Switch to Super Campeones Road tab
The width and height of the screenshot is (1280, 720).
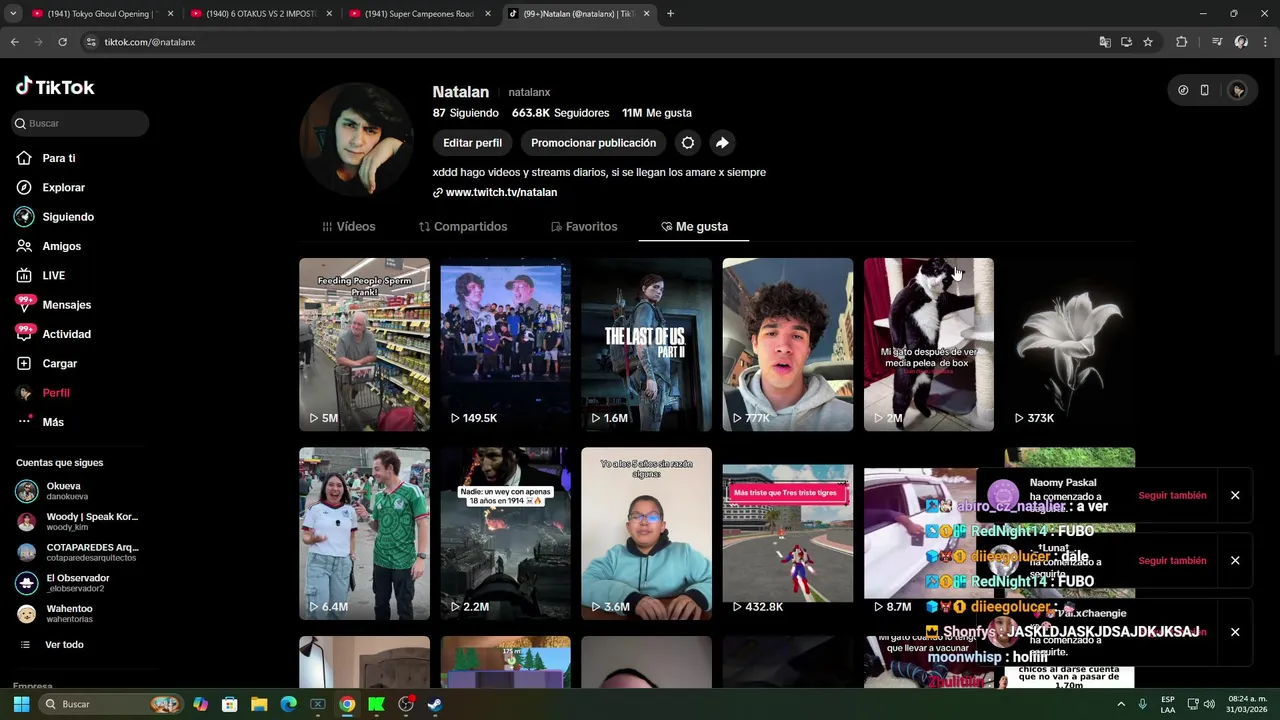point(418,14)
